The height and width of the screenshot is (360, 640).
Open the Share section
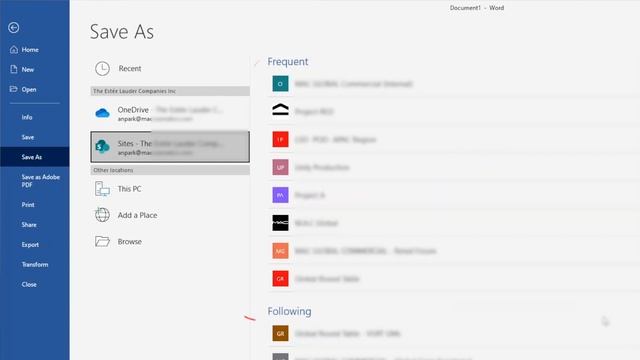[x=29, y=224]
